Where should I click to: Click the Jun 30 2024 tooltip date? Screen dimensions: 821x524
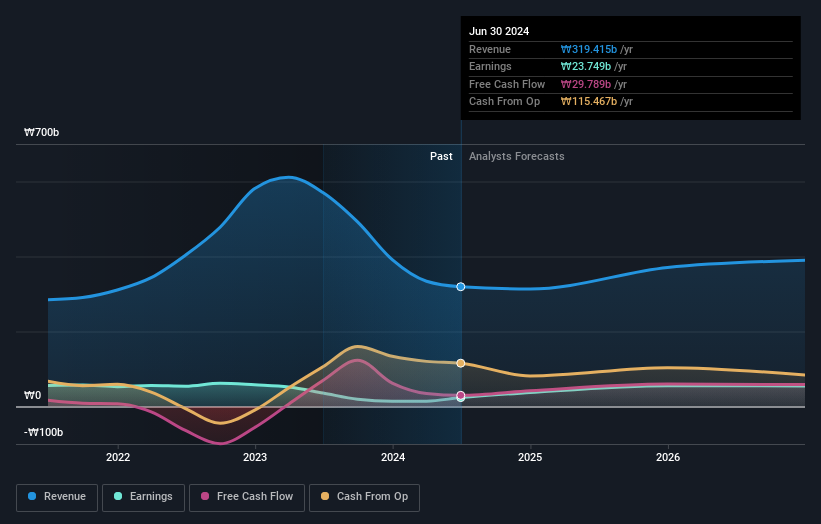(x=499, y=31)
